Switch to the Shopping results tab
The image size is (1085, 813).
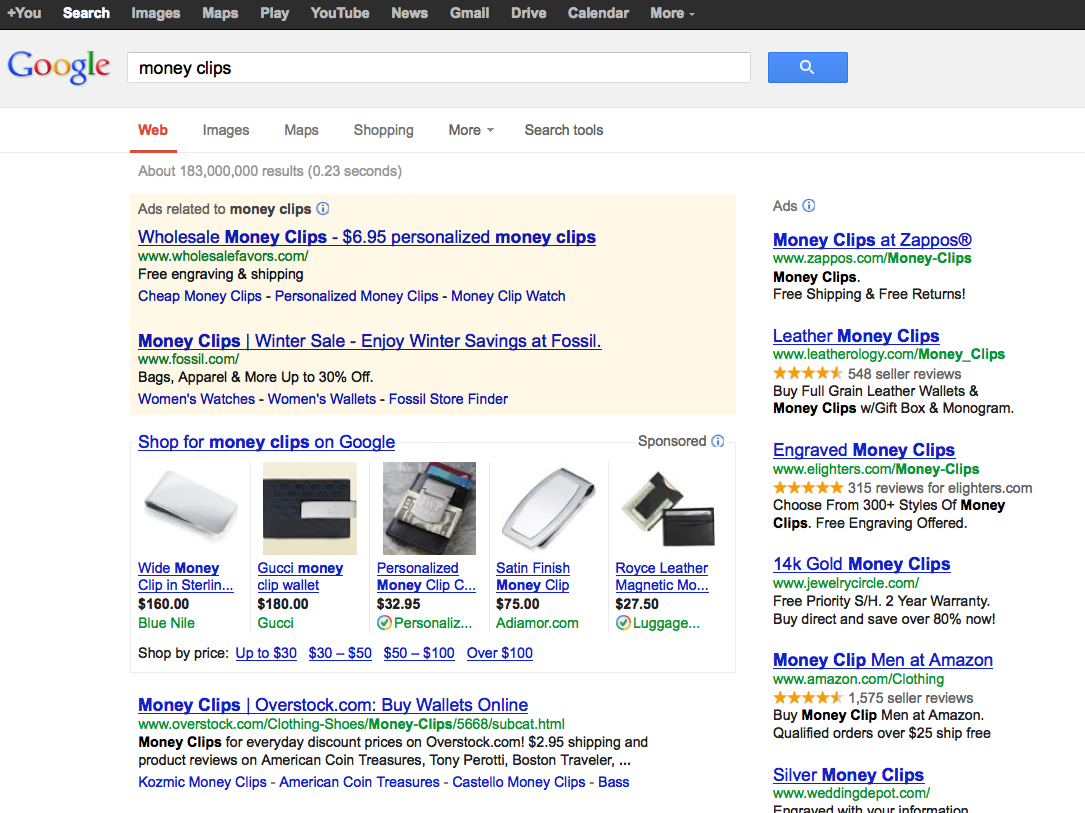pyautogui.click(x=383, y=130)
